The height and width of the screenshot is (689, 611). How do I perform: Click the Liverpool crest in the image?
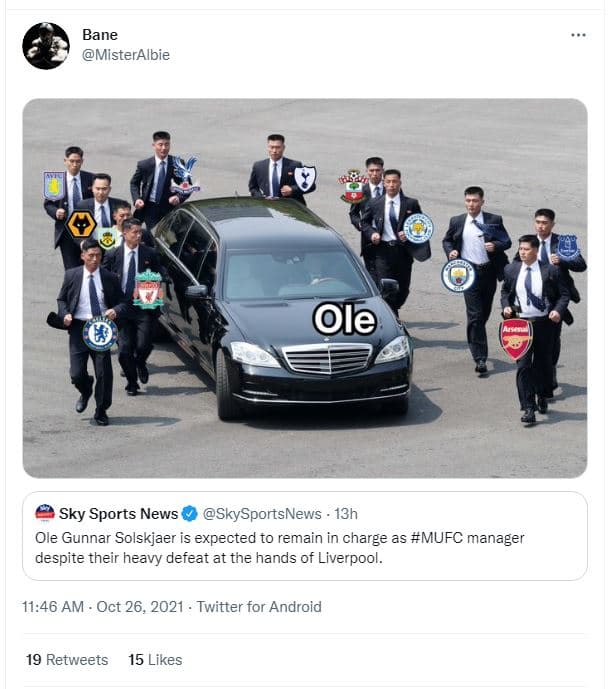pos(148,288)
